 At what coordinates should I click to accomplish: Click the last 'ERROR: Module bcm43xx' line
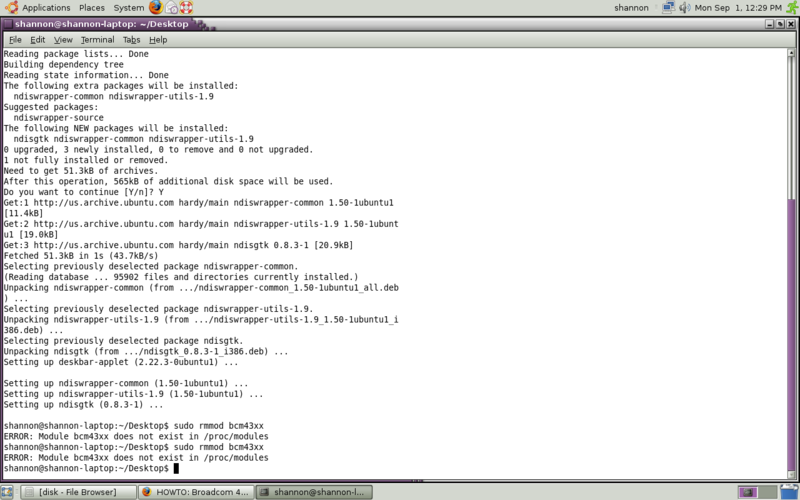click(136, 457)
